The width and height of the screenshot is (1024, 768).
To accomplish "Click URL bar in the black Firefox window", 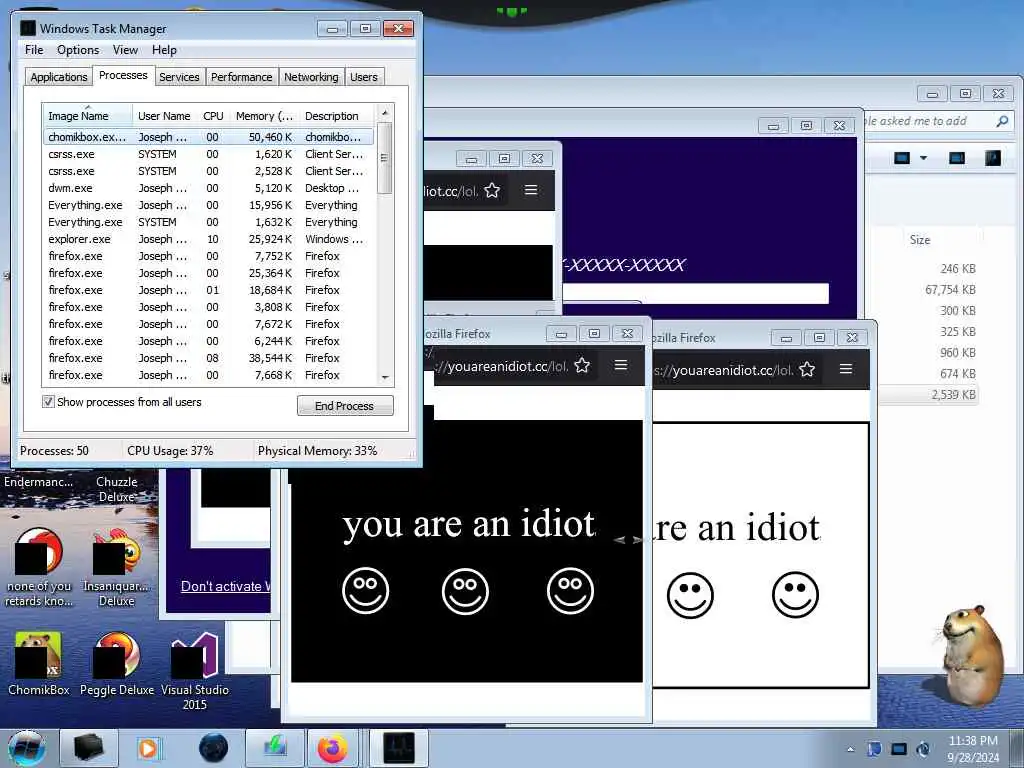I will coord(502,366).
